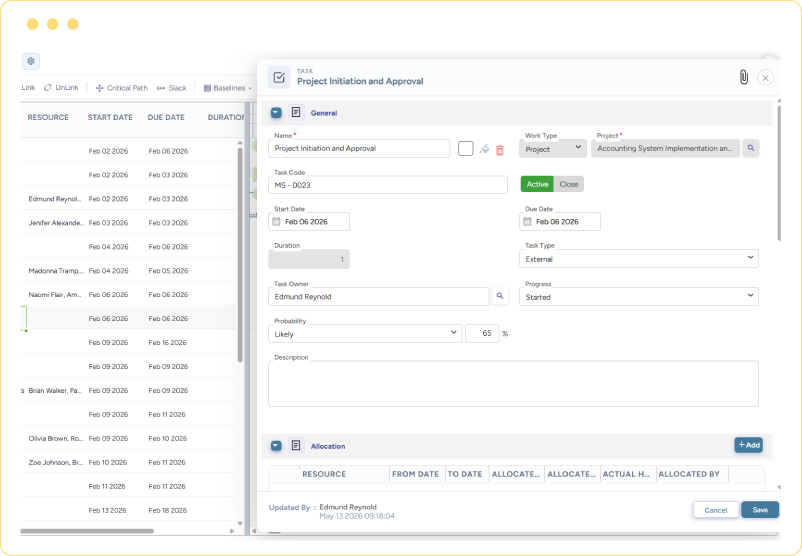Click the RESOURCE column header in grid
The width and height of the screenshot is (802, 556).
[48, 117]
